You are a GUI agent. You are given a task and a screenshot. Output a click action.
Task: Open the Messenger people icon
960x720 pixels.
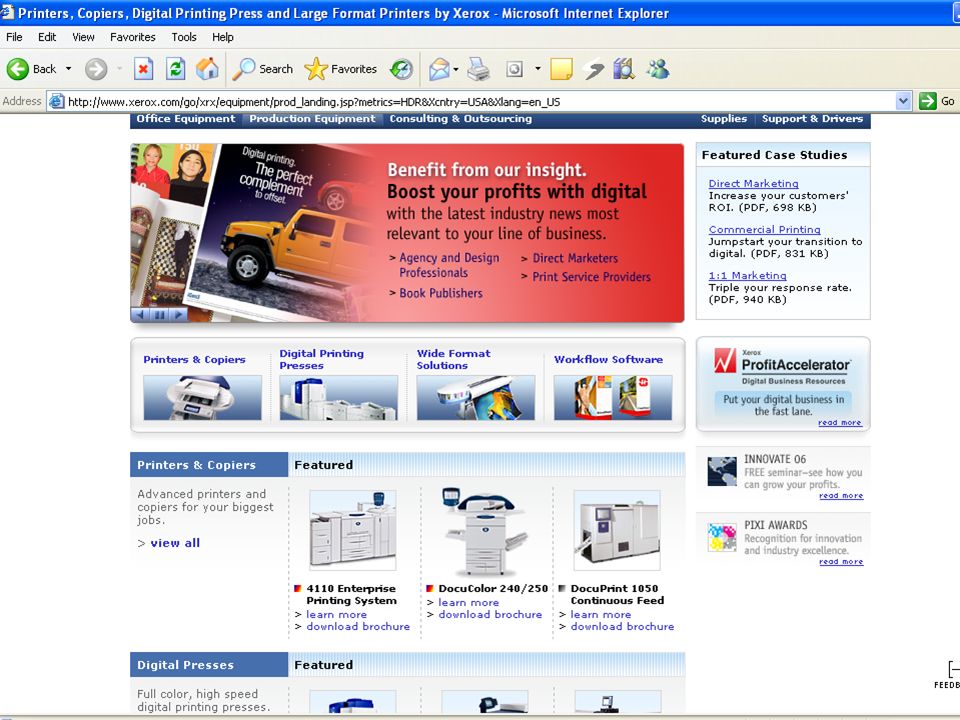(x=658, y=69)
